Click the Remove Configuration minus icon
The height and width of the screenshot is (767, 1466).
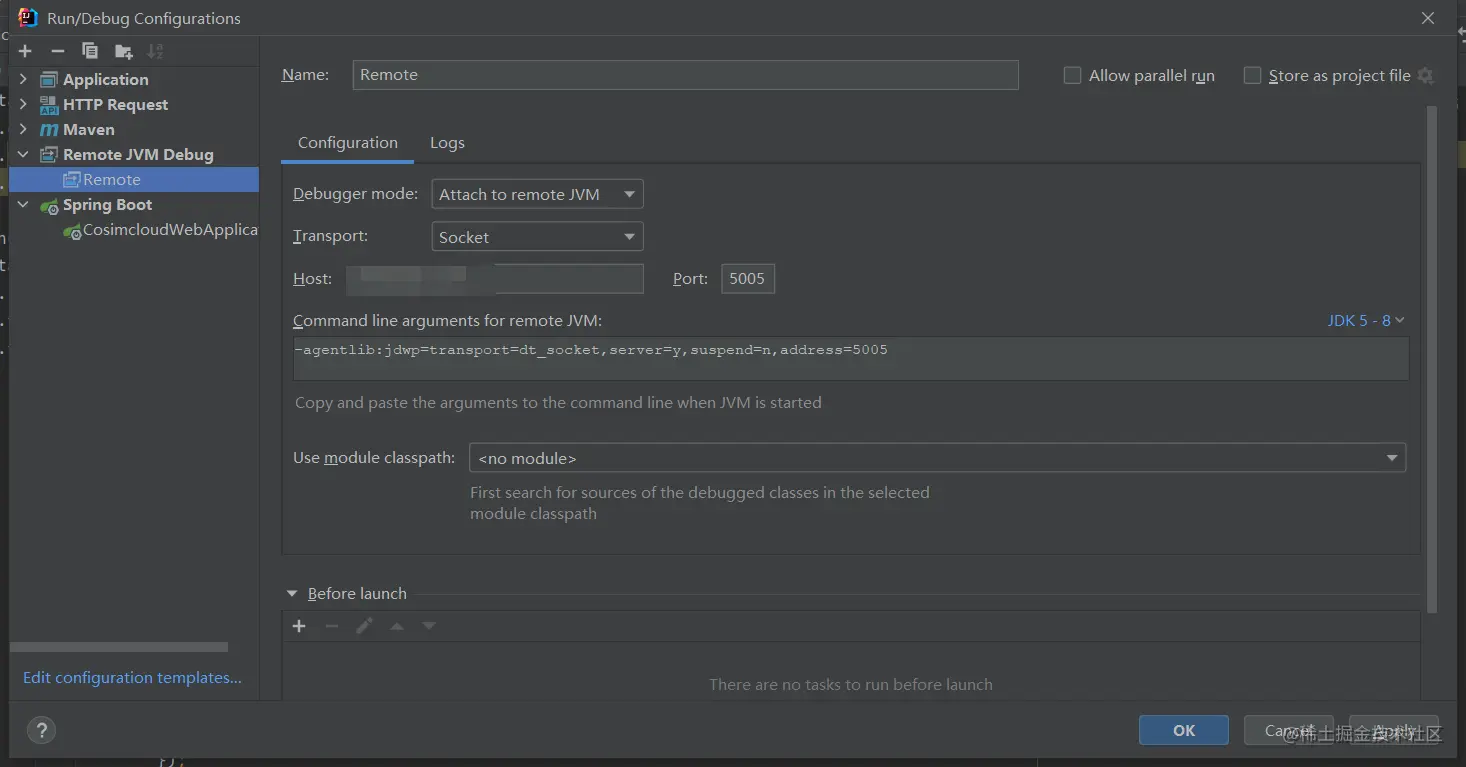[x=58, y=51]
